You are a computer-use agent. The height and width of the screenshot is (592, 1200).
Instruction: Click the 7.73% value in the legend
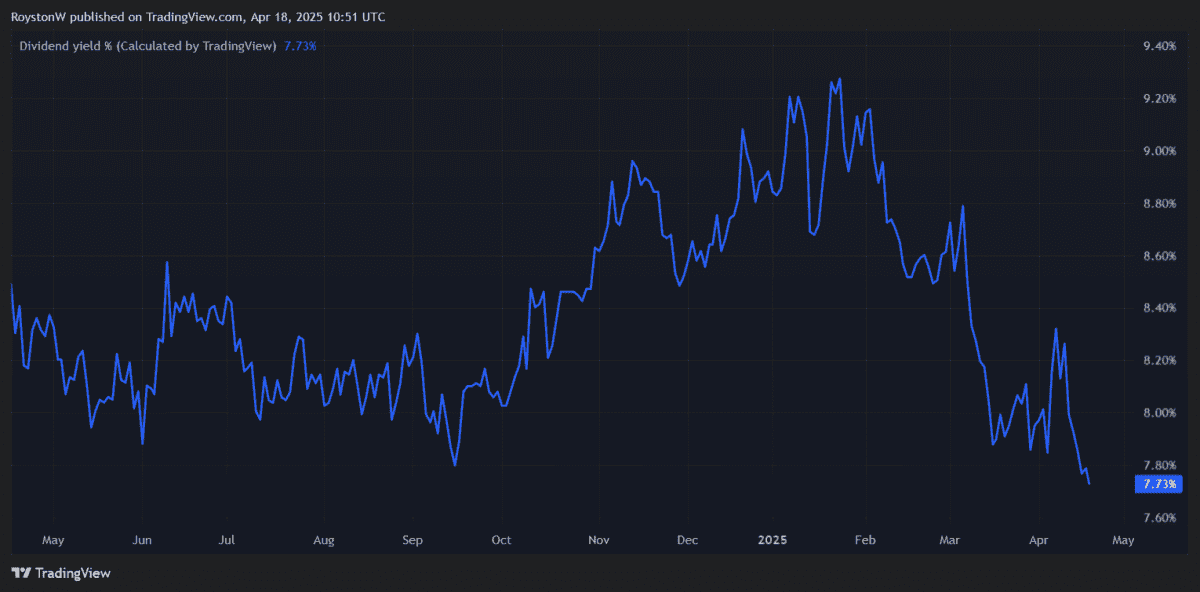[x=300, y=45]
